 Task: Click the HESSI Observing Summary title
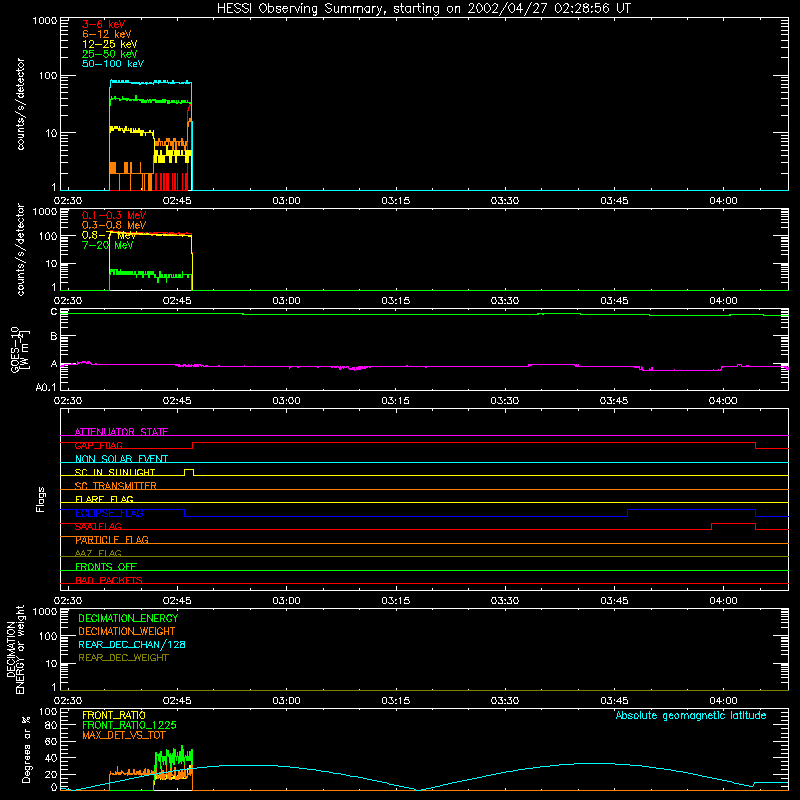(x=423, y=9)
